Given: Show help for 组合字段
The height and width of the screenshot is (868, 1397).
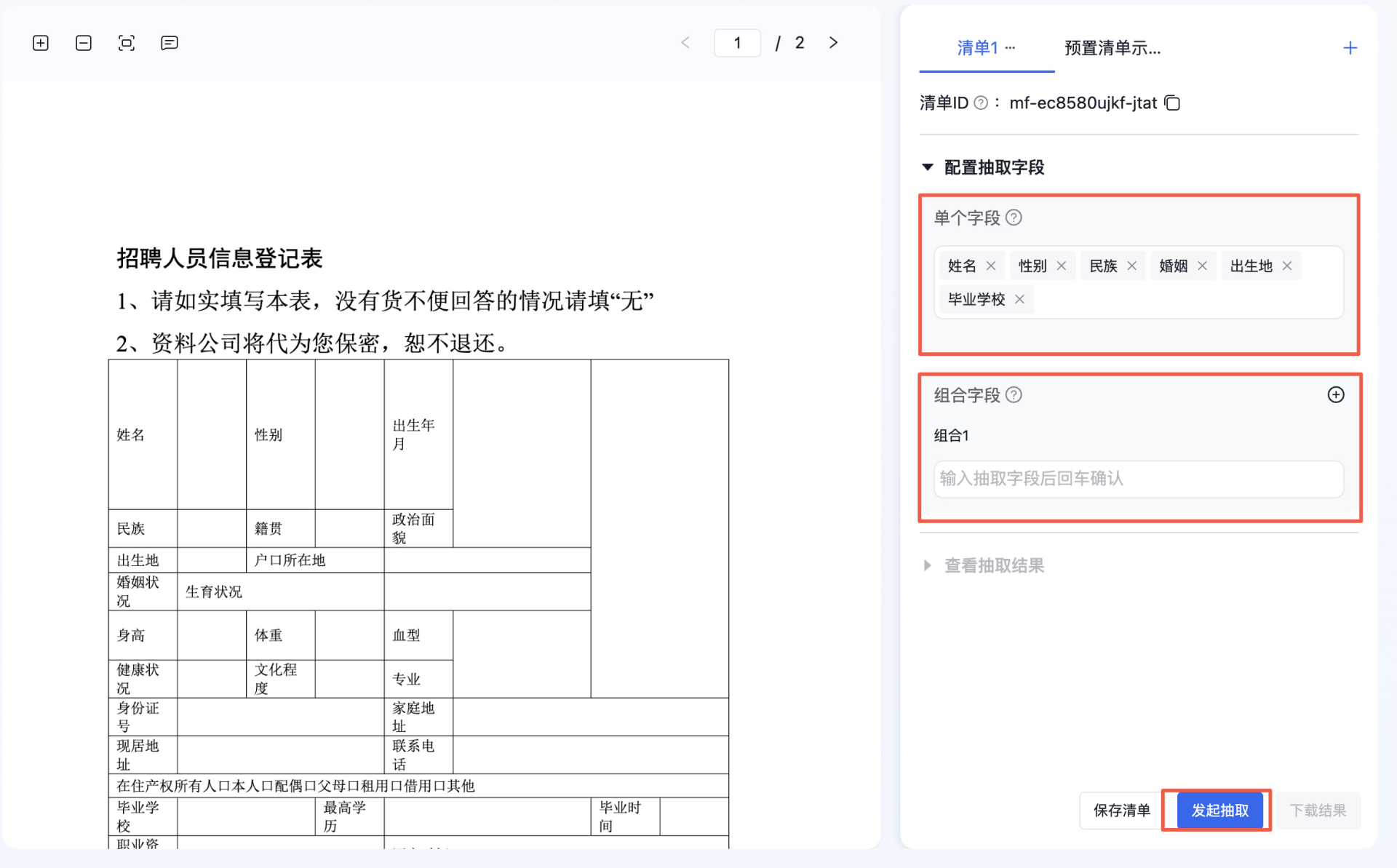Looking at the screenshot, I should (1014, 395).
